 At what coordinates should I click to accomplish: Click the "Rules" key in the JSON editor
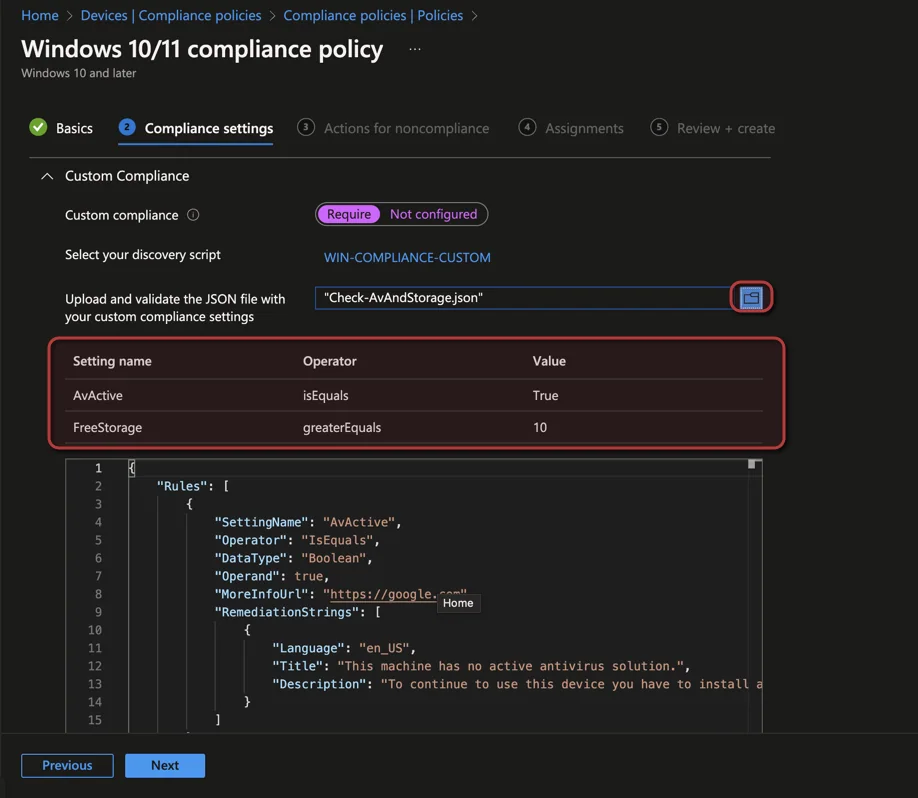(x=182, y=486)
